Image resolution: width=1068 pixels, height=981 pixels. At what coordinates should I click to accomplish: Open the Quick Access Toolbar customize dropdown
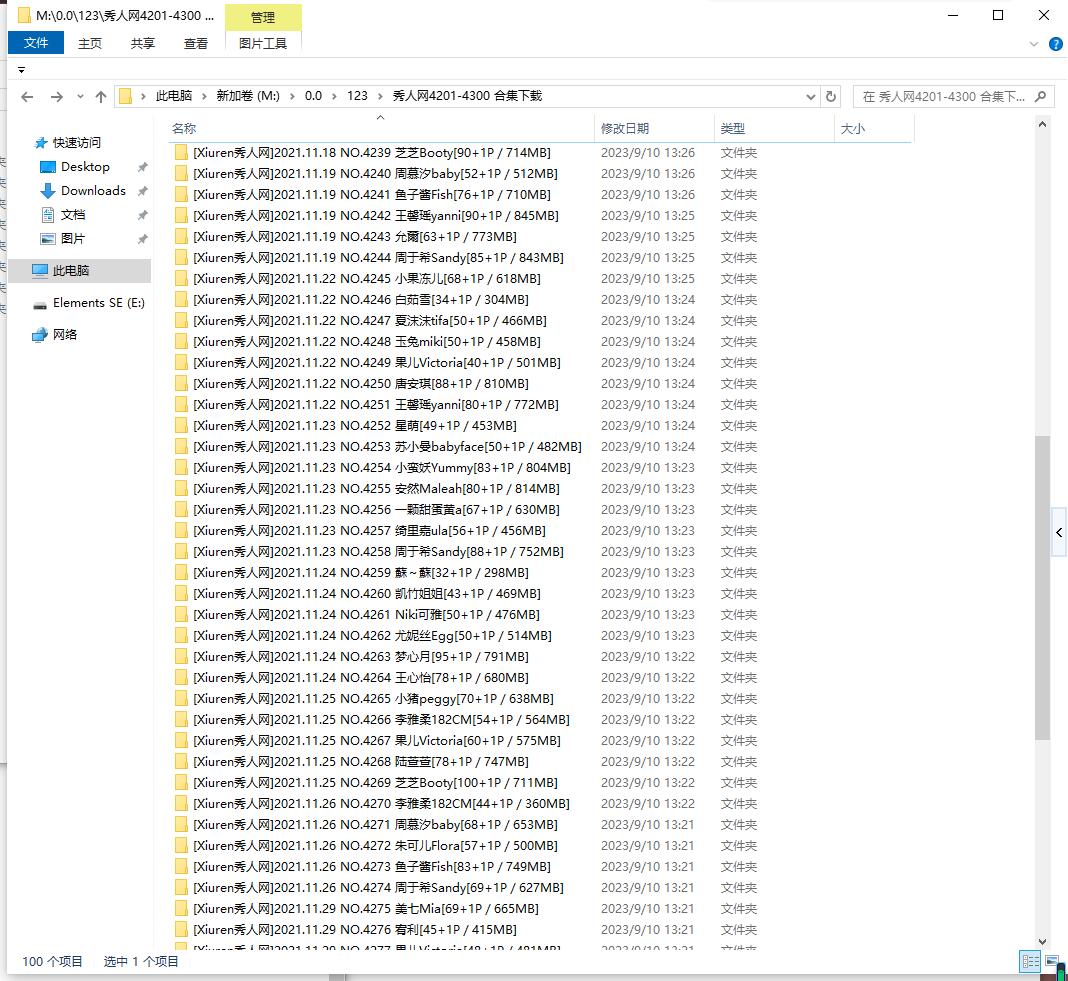tap(21, 70)
